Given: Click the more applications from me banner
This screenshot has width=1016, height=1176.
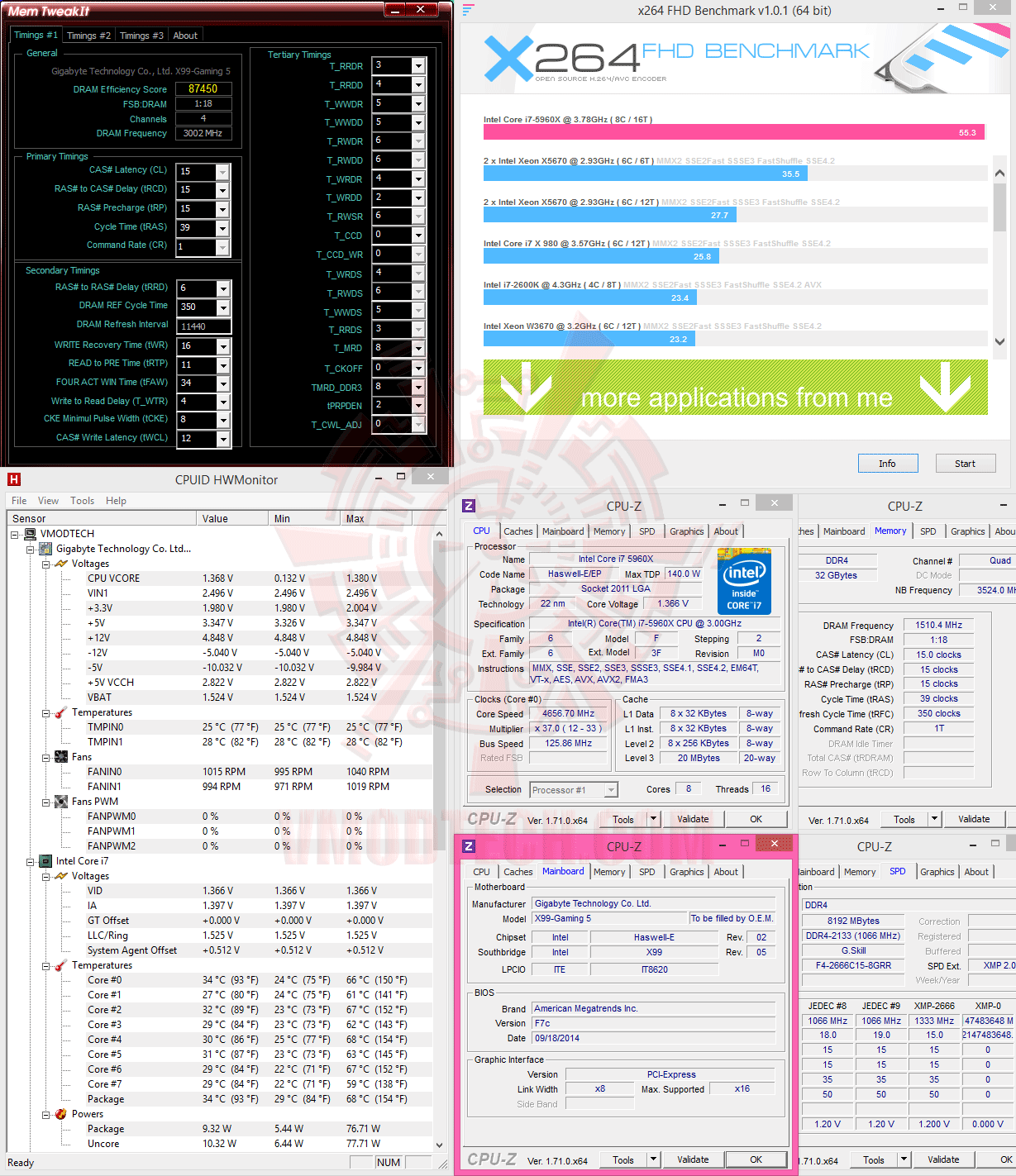Looking at the screenshot, I should coord(736,388).
